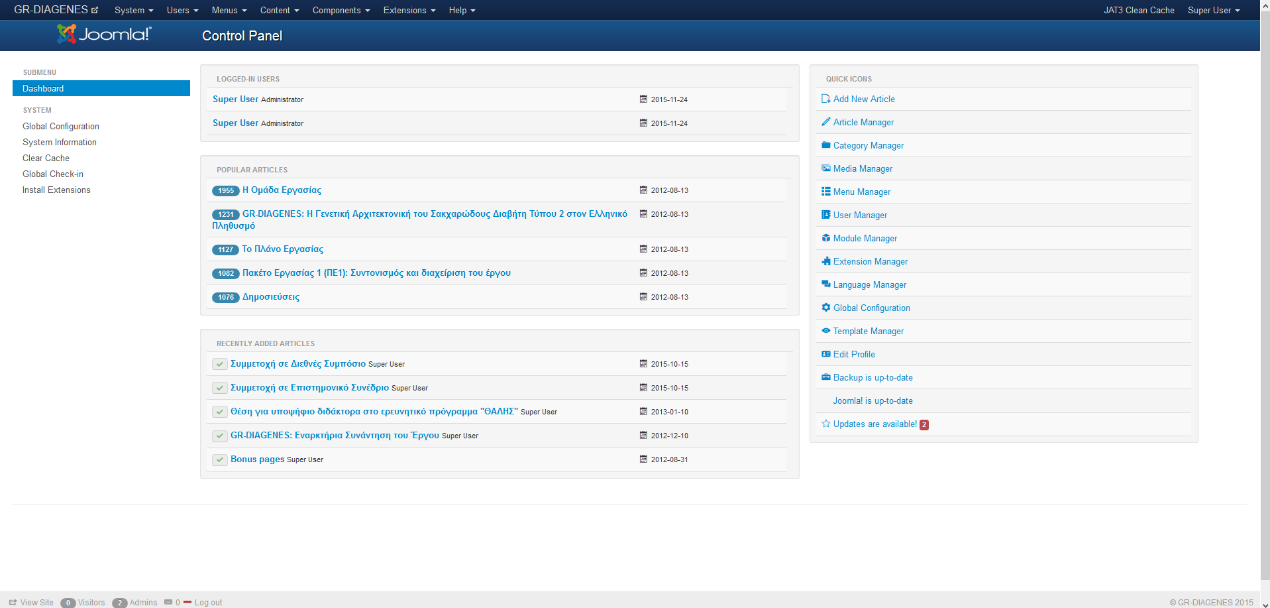Click the View Site share icon
The height and width of the screenshot is (608, 1270).
(13, 602)
